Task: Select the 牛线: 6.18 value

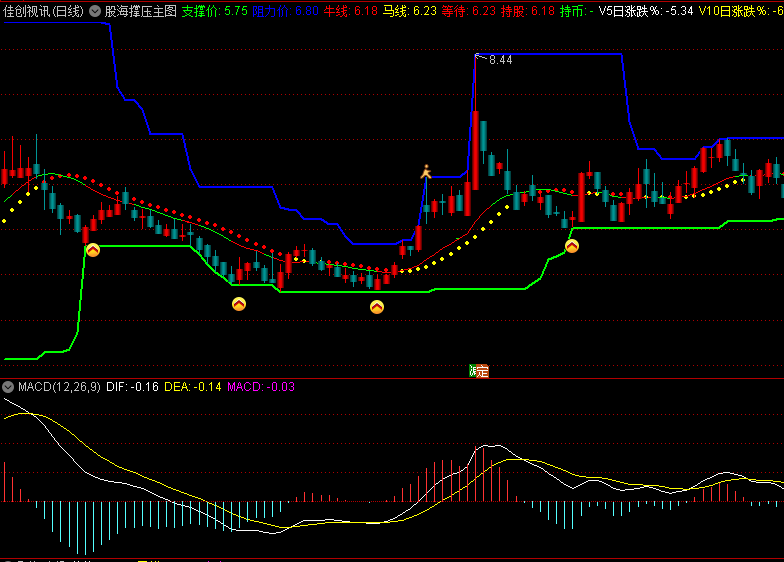Action: [x=350, y=11]
